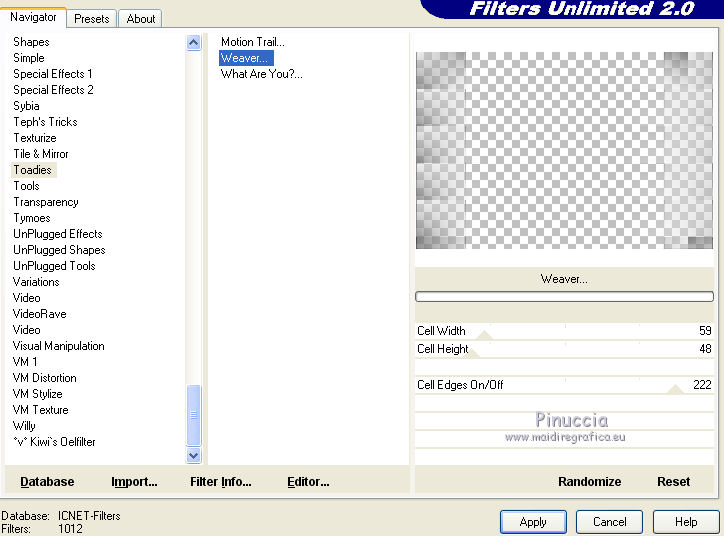Viewport: 724px width, 536px height.
Task: Select VM Distortion category
Action: (x=44, y=378)
